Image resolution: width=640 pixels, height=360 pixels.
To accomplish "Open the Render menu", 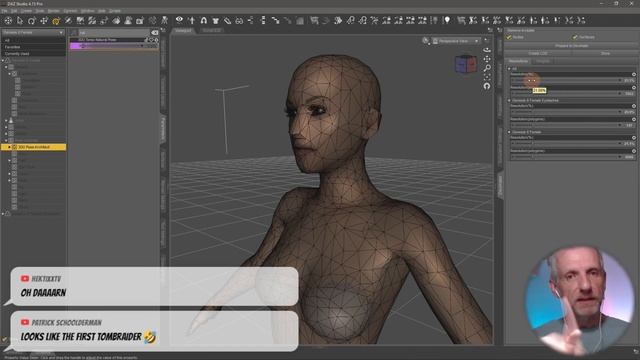I will coord(53,11).
